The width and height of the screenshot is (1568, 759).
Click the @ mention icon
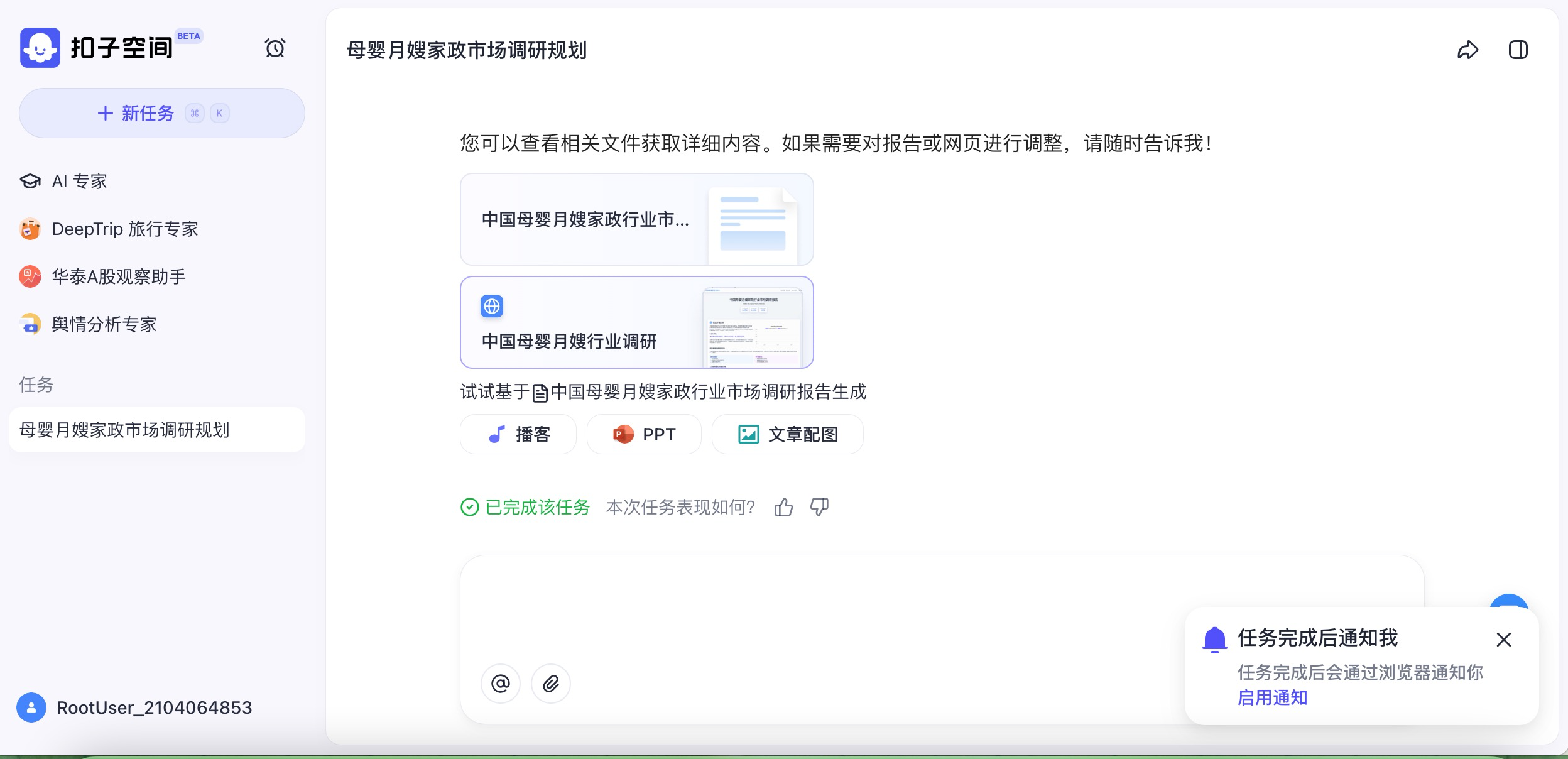pos(500,684)
